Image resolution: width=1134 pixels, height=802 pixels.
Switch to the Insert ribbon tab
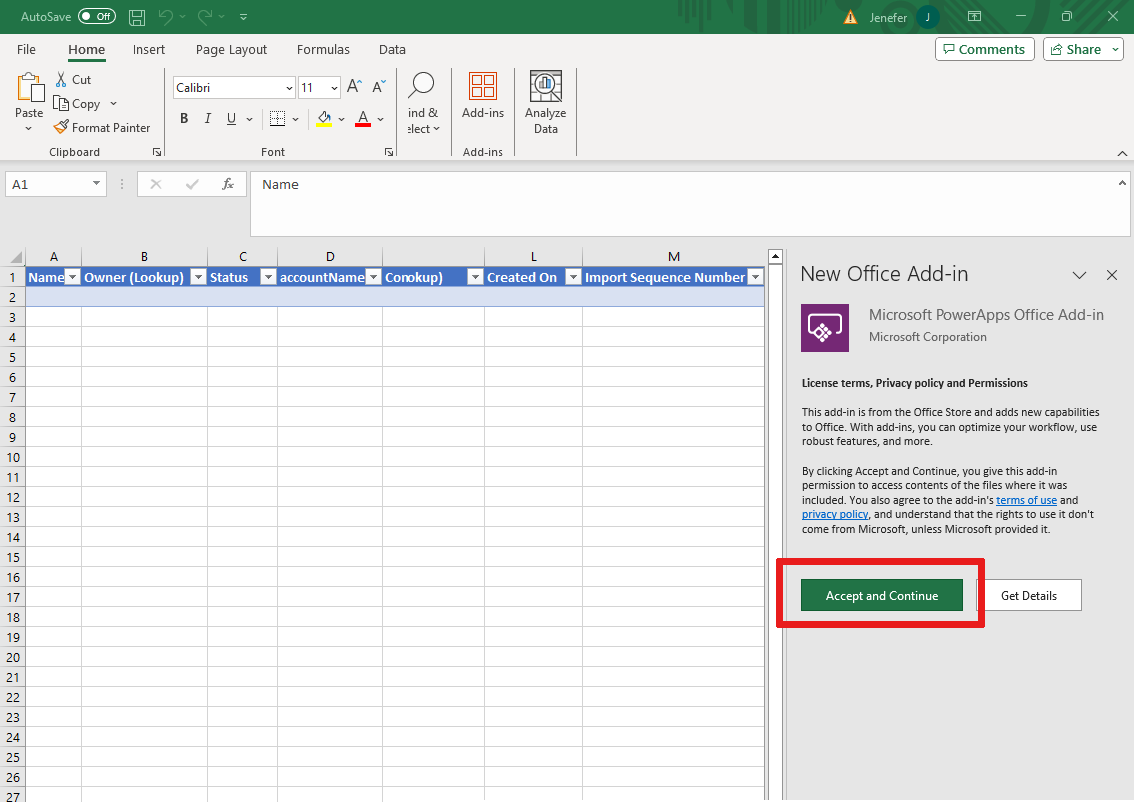[149, 49]
